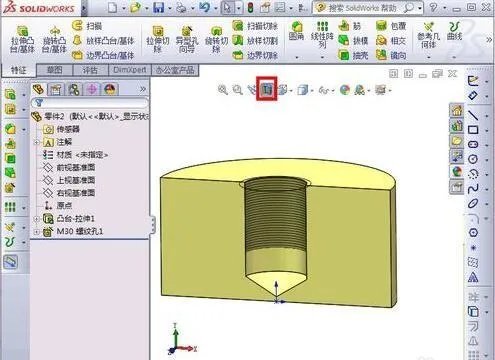Select the 镜向 mirror tool
Viewport: 495px width, 360px height.
coord(391,55)
